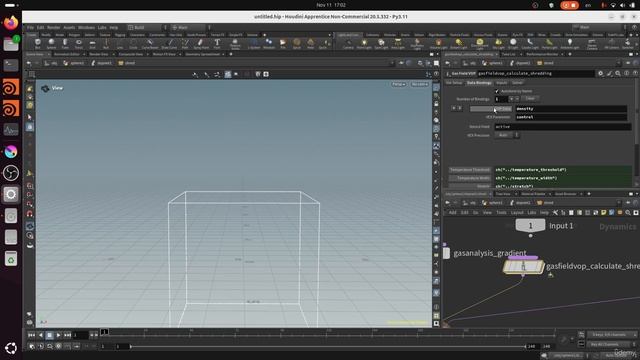Viewport: 640px width, 360px height.
Task: Select the Font shelf tool
Action: (x=217, y=43)
